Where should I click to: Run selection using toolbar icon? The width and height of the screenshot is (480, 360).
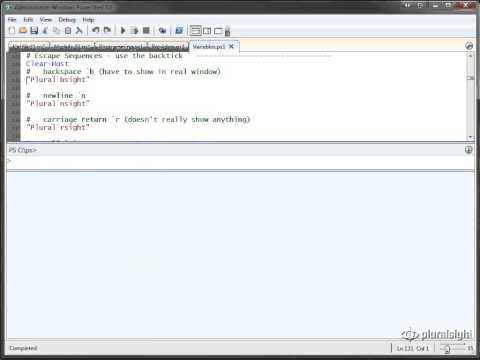(x=134, y=31)
